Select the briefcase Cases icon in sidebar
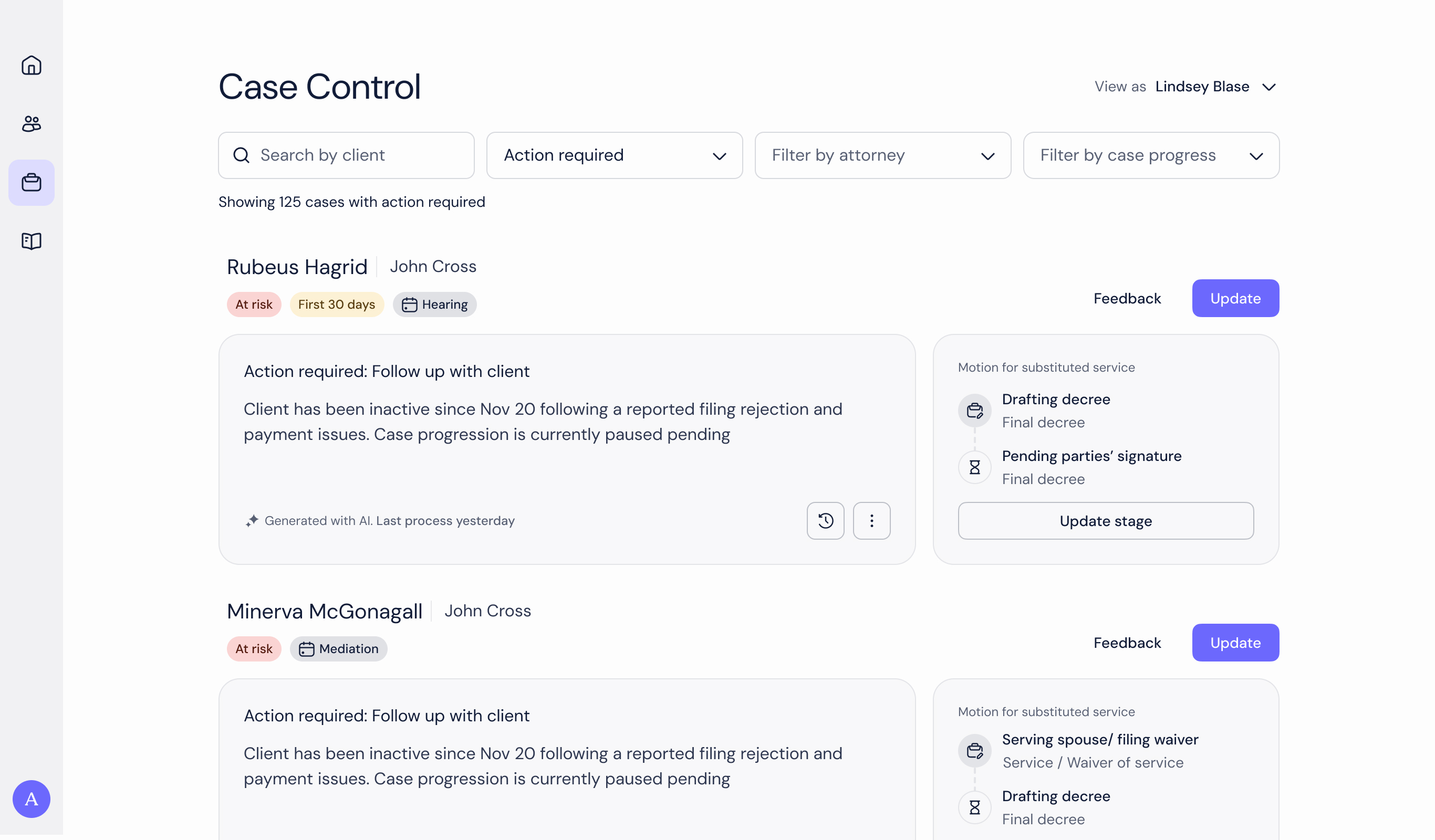Viewport: 1435px width, 840px height. [32, 183]
